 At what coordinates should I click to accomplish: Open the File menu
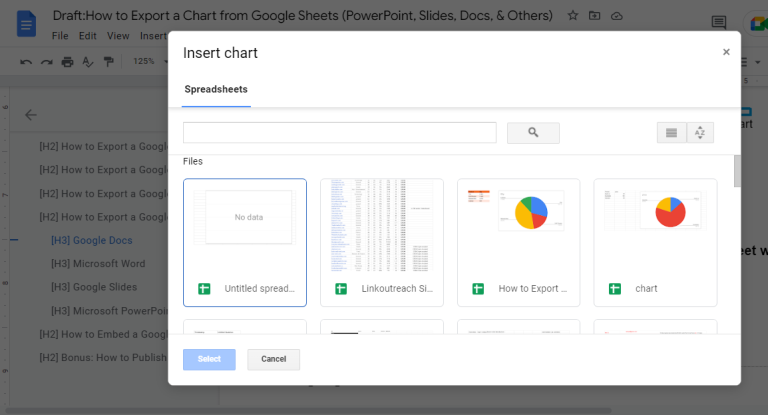tap(60, 36)
